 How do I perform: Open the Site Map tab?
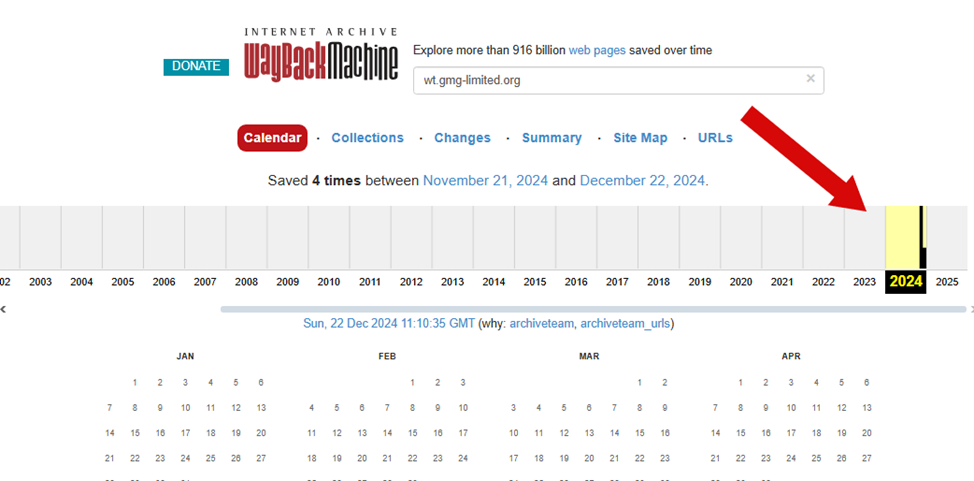(x=640, y=138)
